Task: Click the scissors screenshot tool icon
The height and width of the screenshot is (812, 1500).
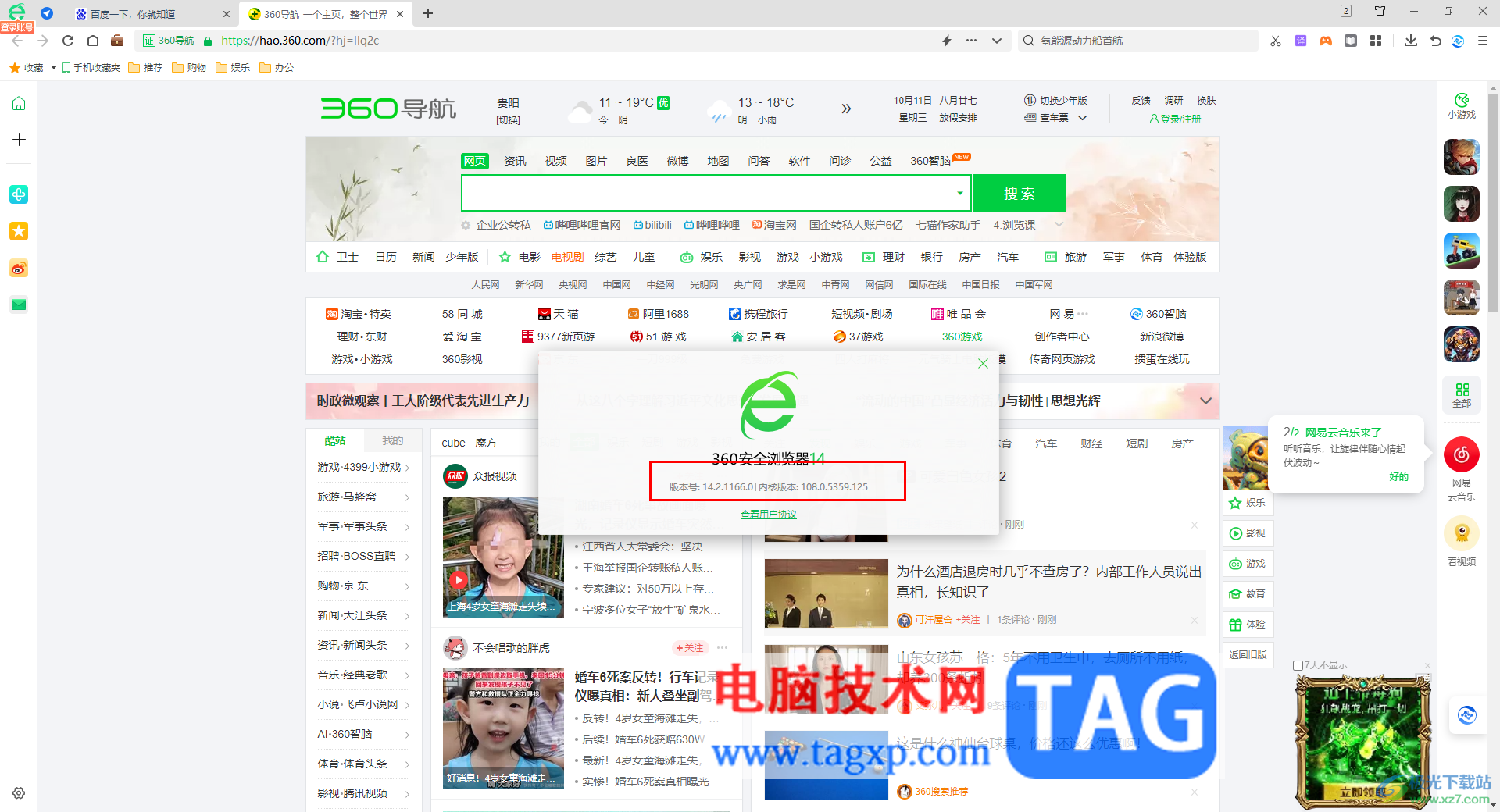Action: tap(1276, 41)
